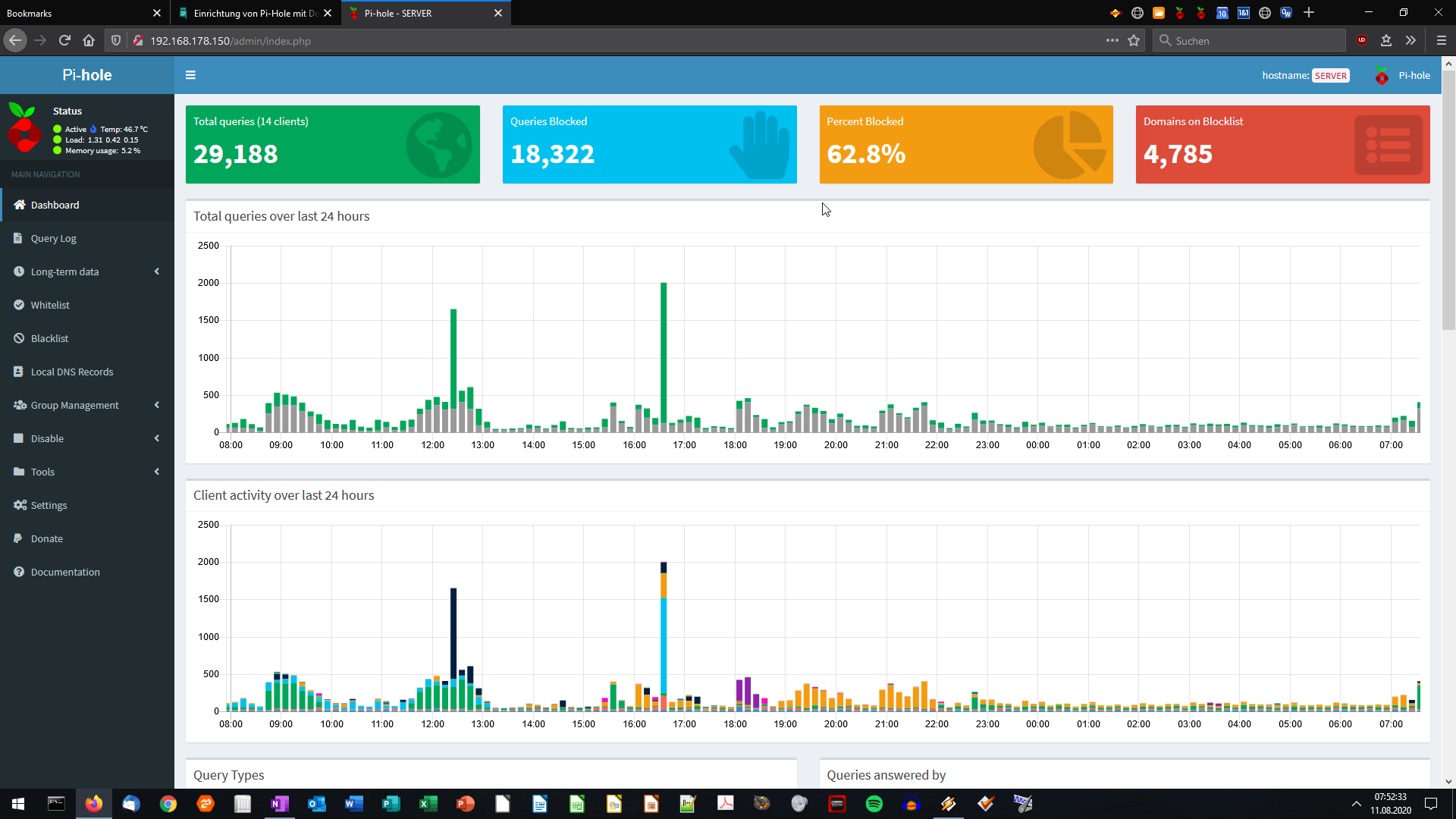This screenshot has width=1456, height=819.
Task: Open the terminal from the taskbar
Action: [56, 804]
